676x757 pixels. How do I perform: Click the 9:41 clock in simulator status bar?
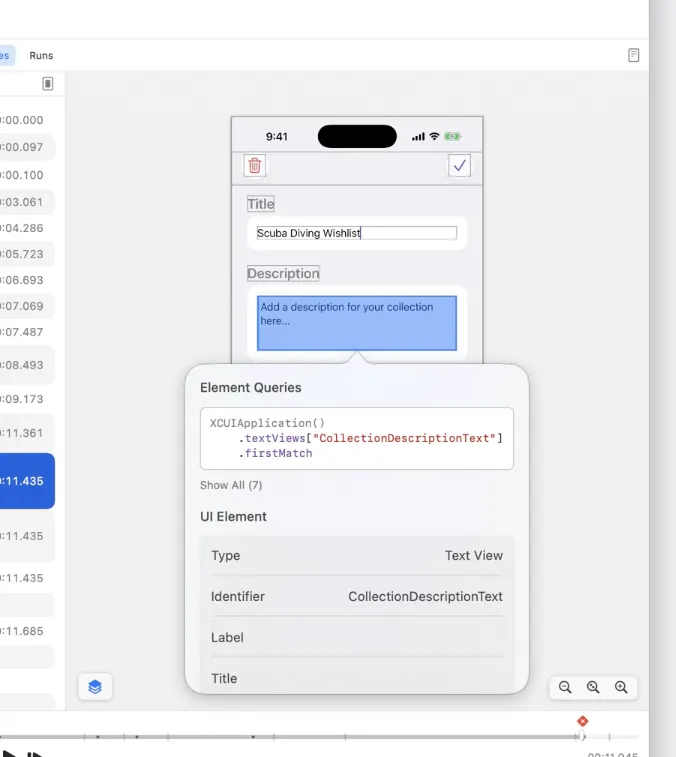click(x=277, y=137)
